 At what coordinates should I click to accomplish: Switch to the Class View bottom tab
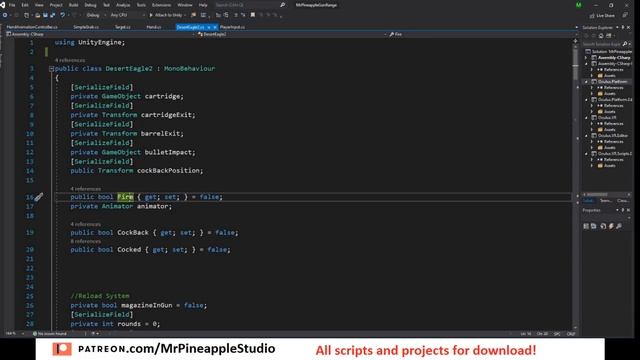[x=622, y=200]
